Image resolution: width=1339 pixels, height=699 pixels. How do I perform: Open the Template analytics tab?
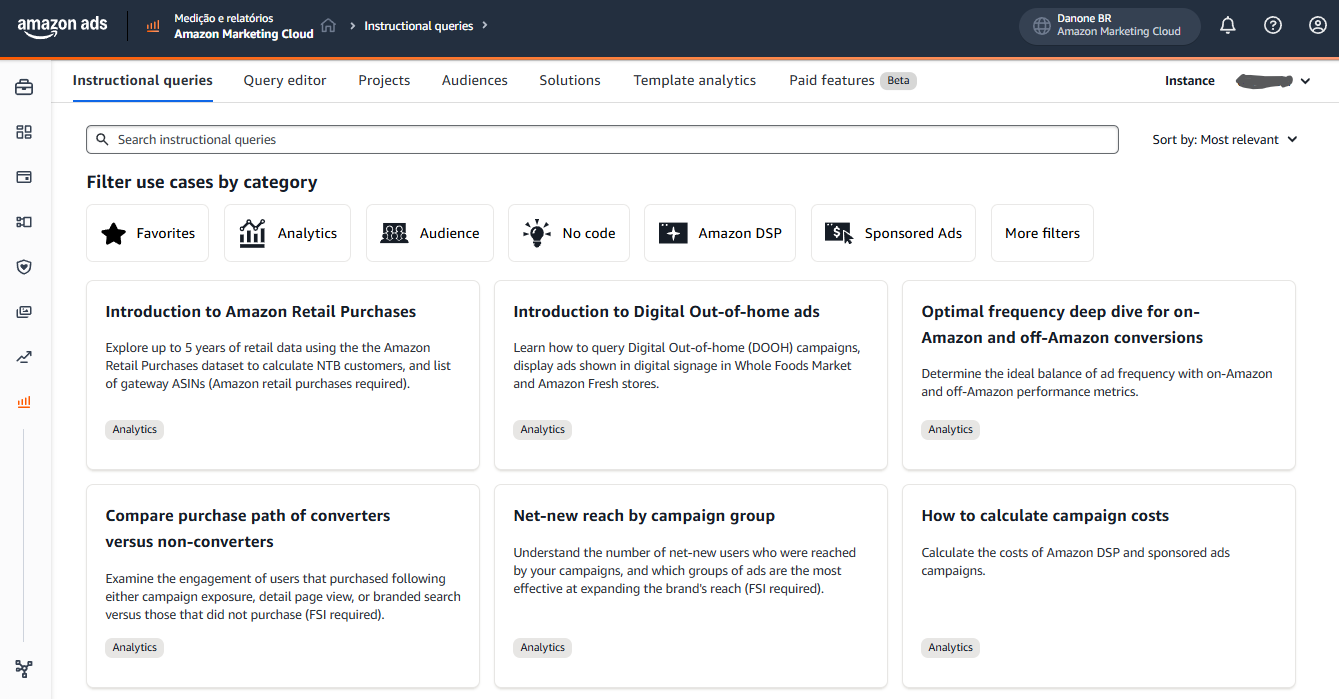(x=695, y=80)
